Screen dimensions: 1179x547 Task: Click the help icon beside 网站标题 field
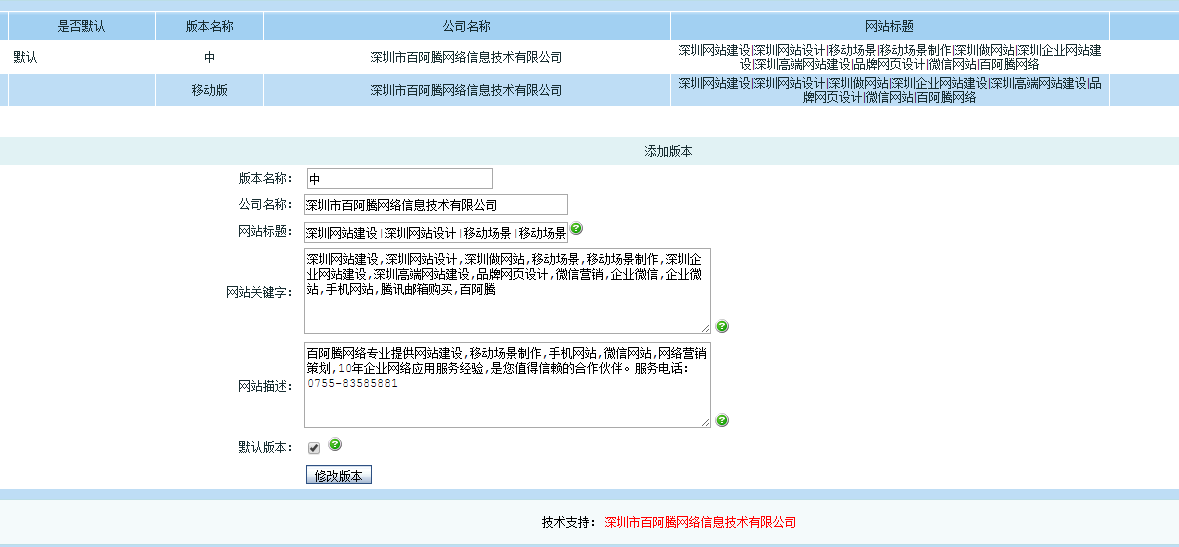pos(576,229)
